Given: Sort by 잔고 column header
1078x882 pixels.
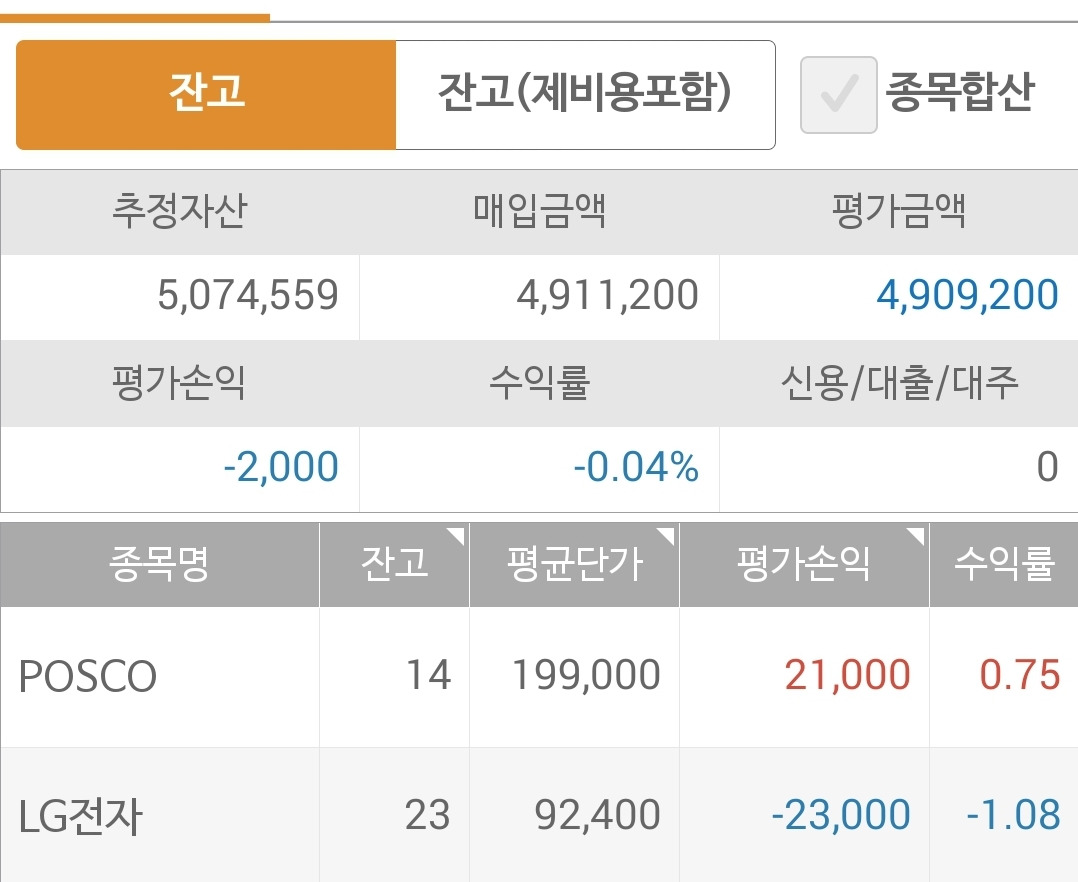Looking at the screenshot, I should pos(394,564).
